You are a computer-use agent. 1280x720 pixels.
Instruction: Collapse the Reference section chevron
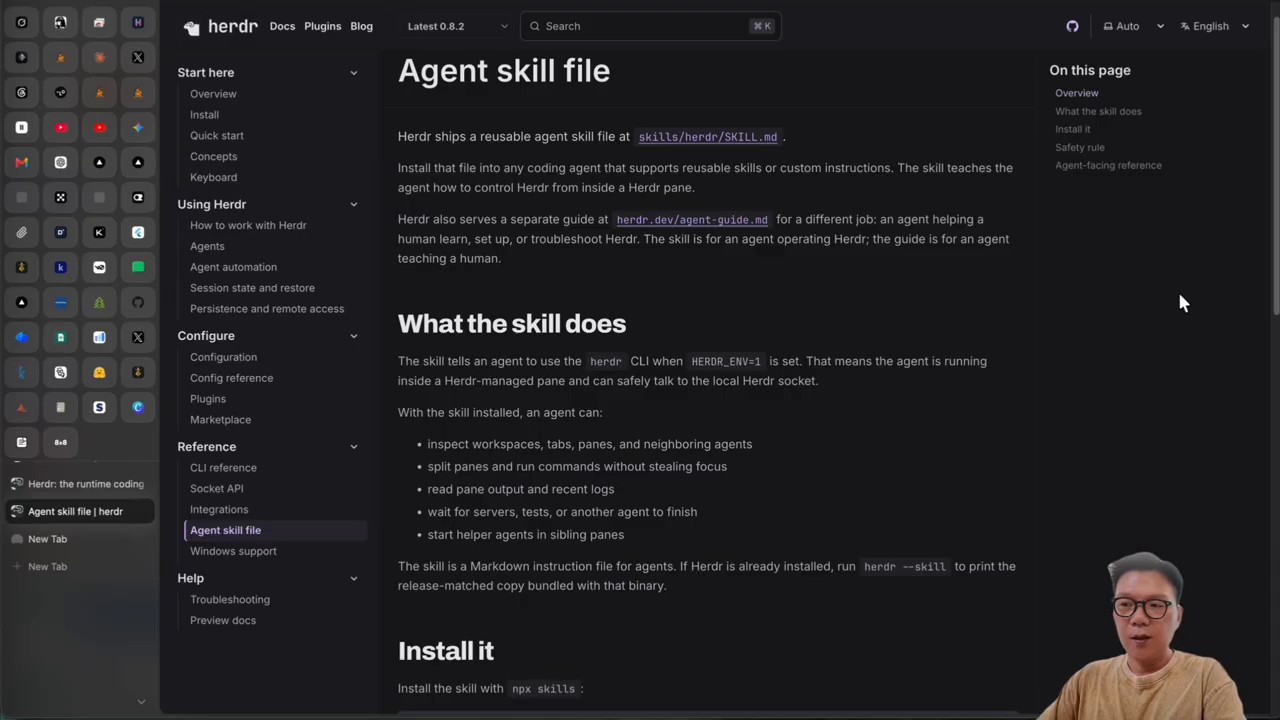click(x=353, y=447)
